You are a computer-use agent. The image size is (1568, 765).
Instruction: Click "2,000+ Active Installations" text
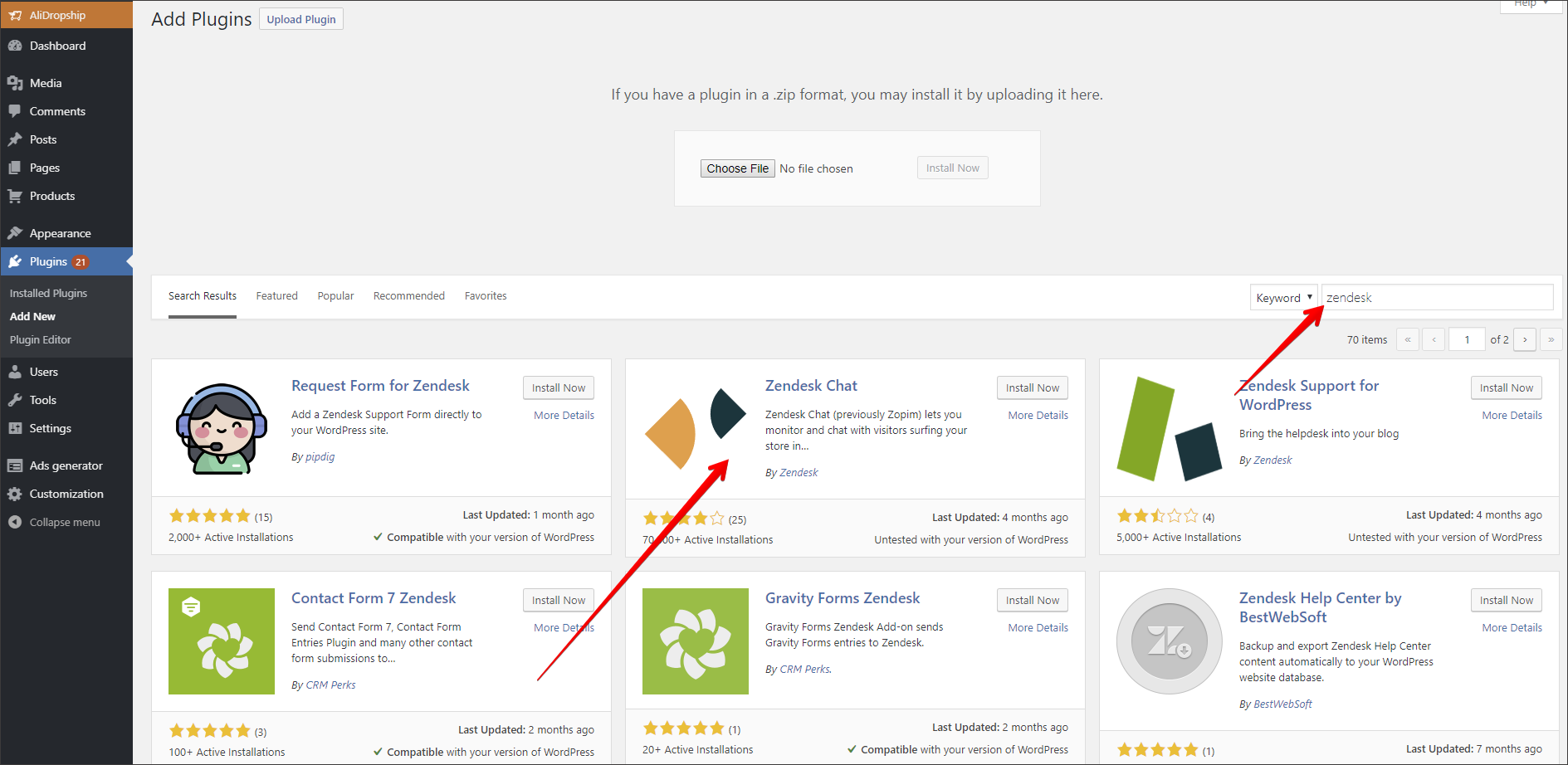point(231,537)
